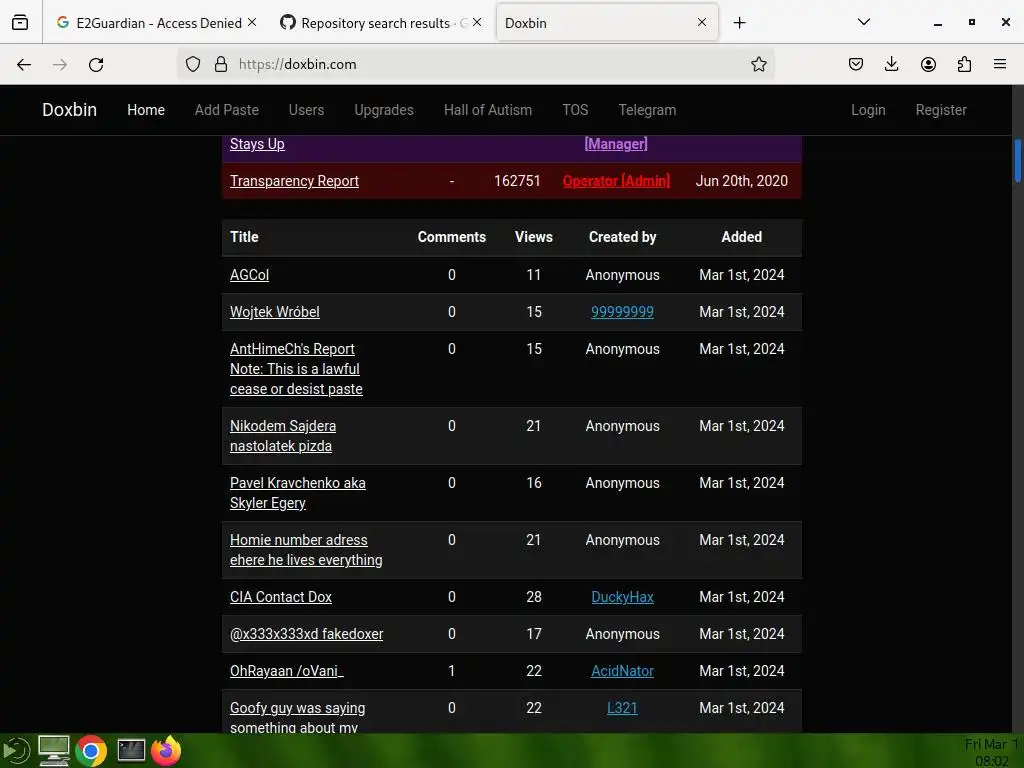Open the Stays Up pinned link

click(x=257, y=144)
